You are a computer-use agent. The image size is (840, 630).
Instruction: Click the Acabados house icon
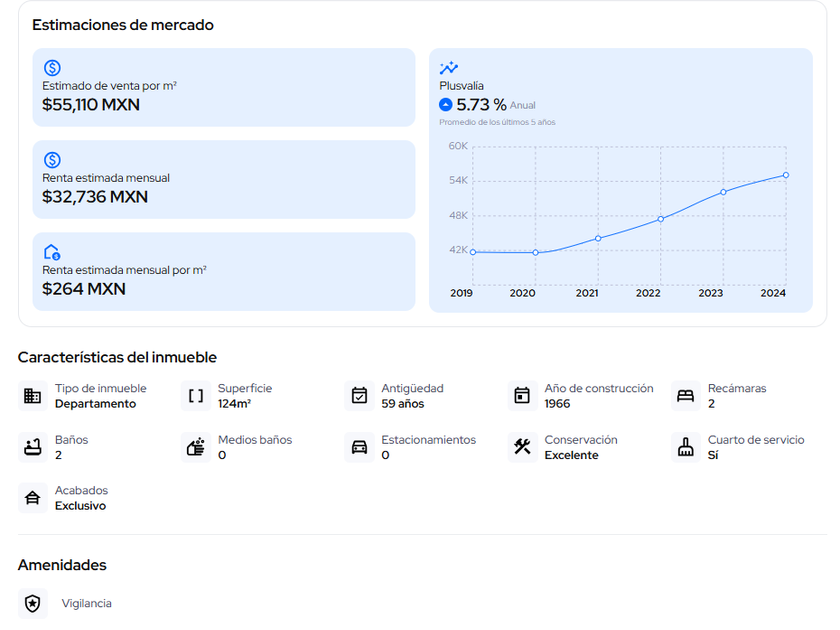[32, 498]
